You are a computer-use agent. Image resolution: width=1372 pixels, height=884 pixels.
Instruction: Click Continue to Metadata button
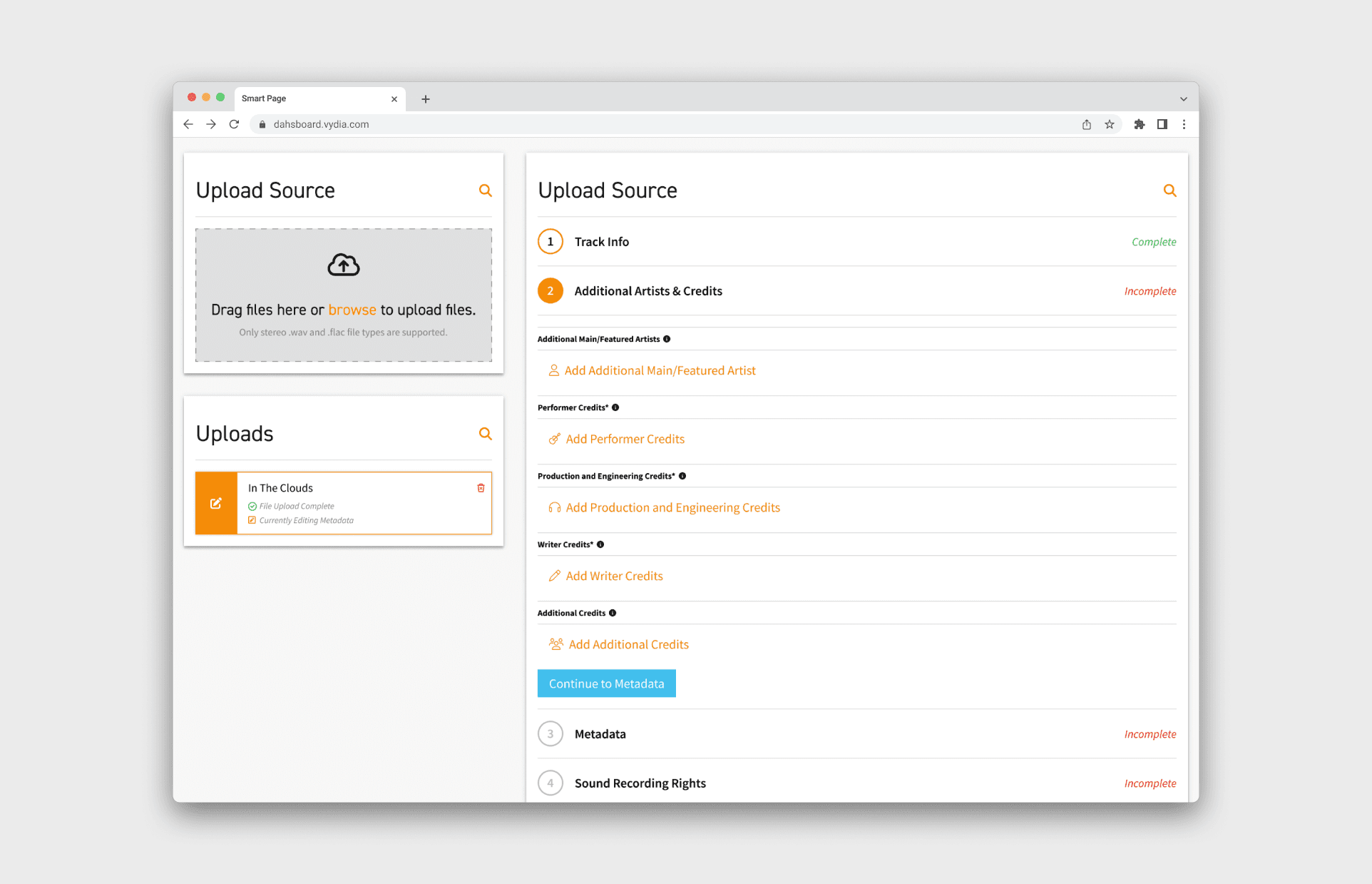click(606, 684)
